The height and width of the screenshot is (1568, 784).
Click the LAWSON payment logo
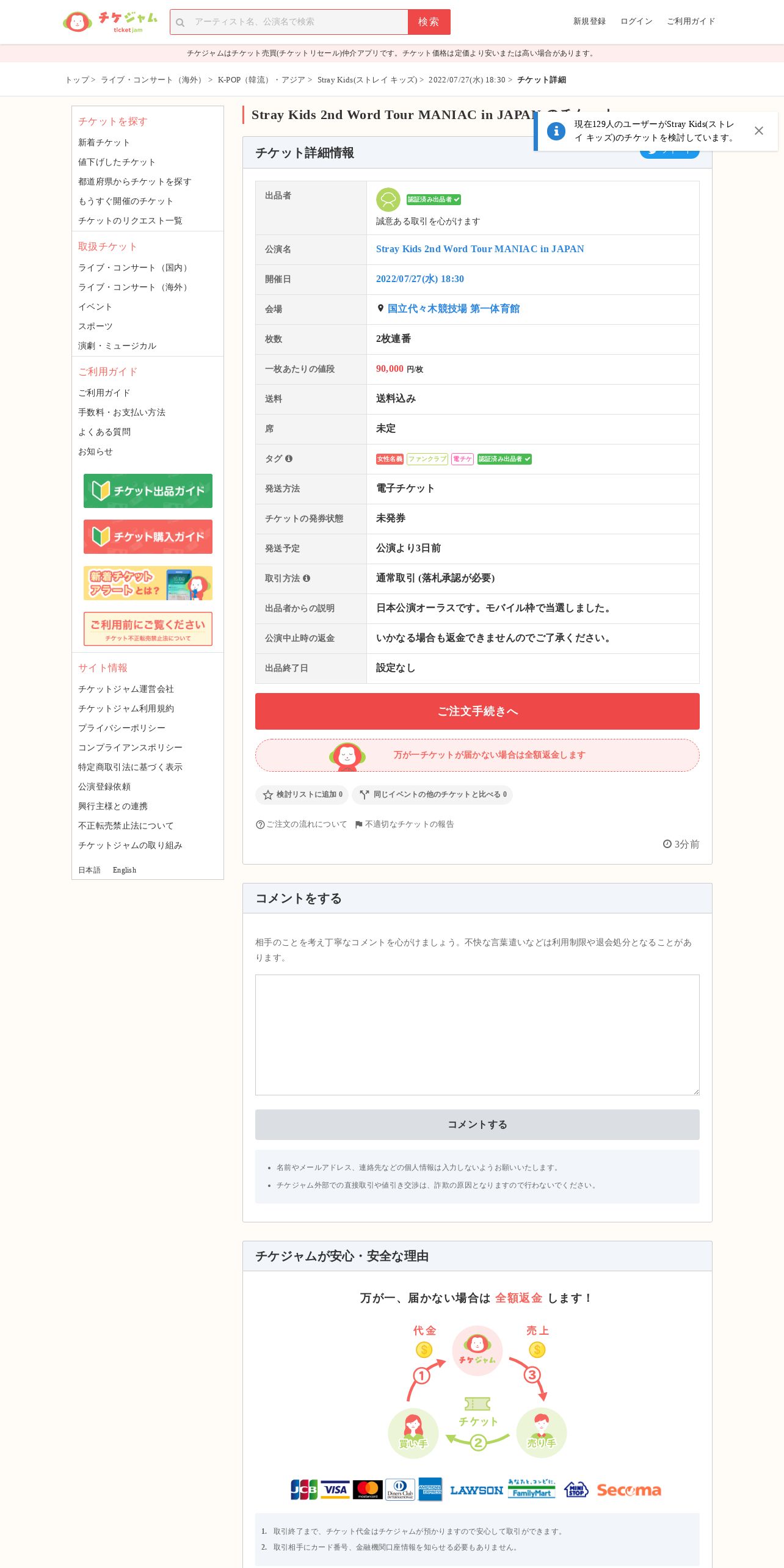coord(476,1490)
